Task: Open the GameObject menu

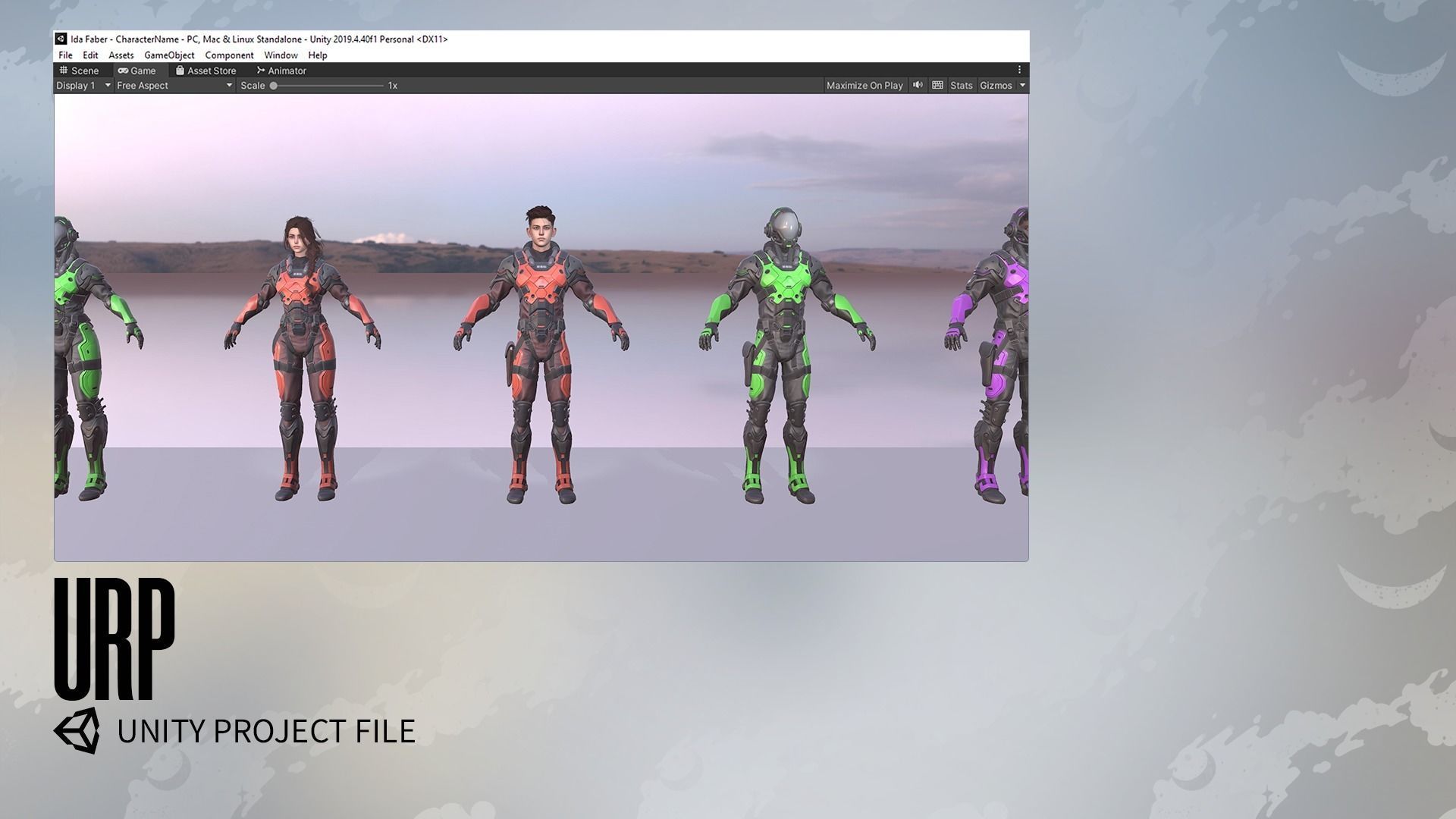Action: (x=169, y=55)
